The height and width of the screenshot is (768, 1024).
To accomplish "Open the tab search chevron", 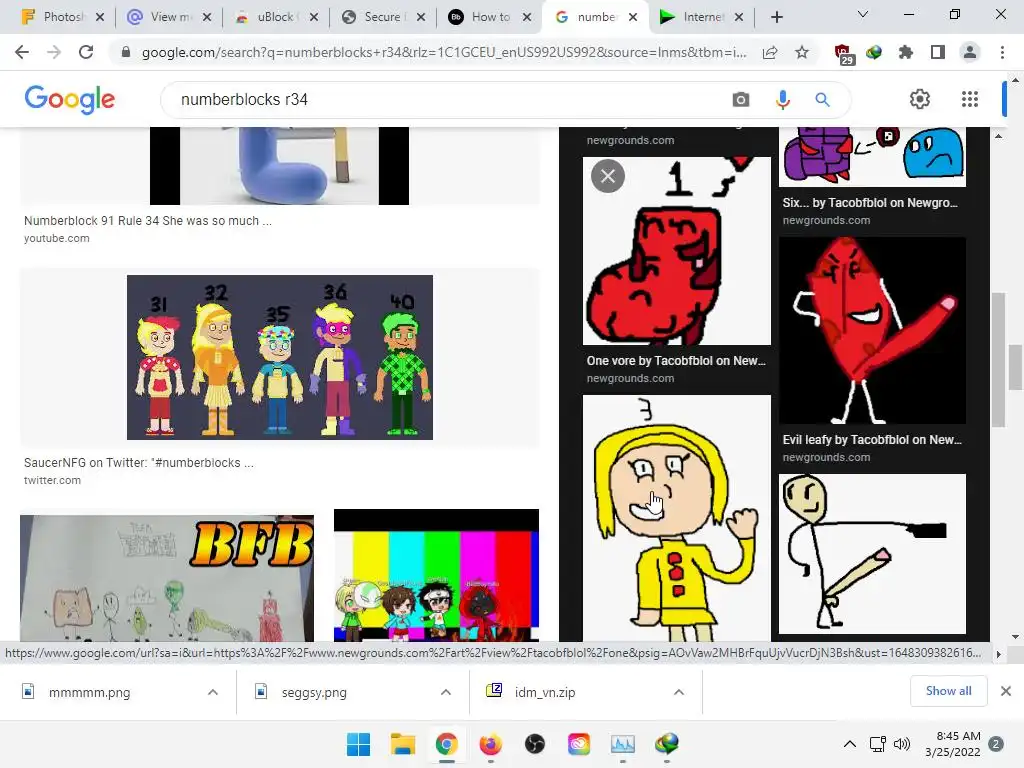I will (x=863, y=14).
